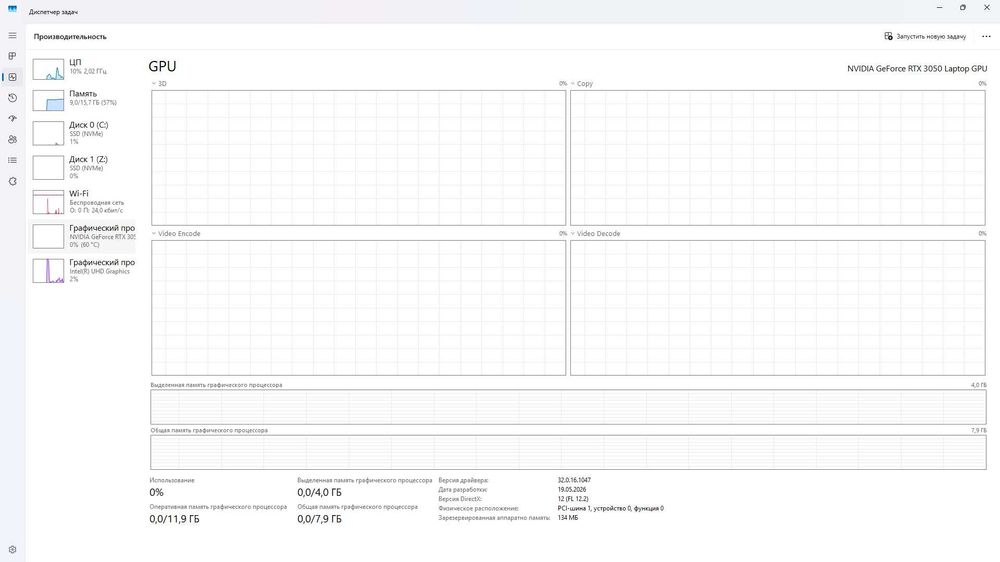Select the NVIDIA GeForce GPU item

82,236
